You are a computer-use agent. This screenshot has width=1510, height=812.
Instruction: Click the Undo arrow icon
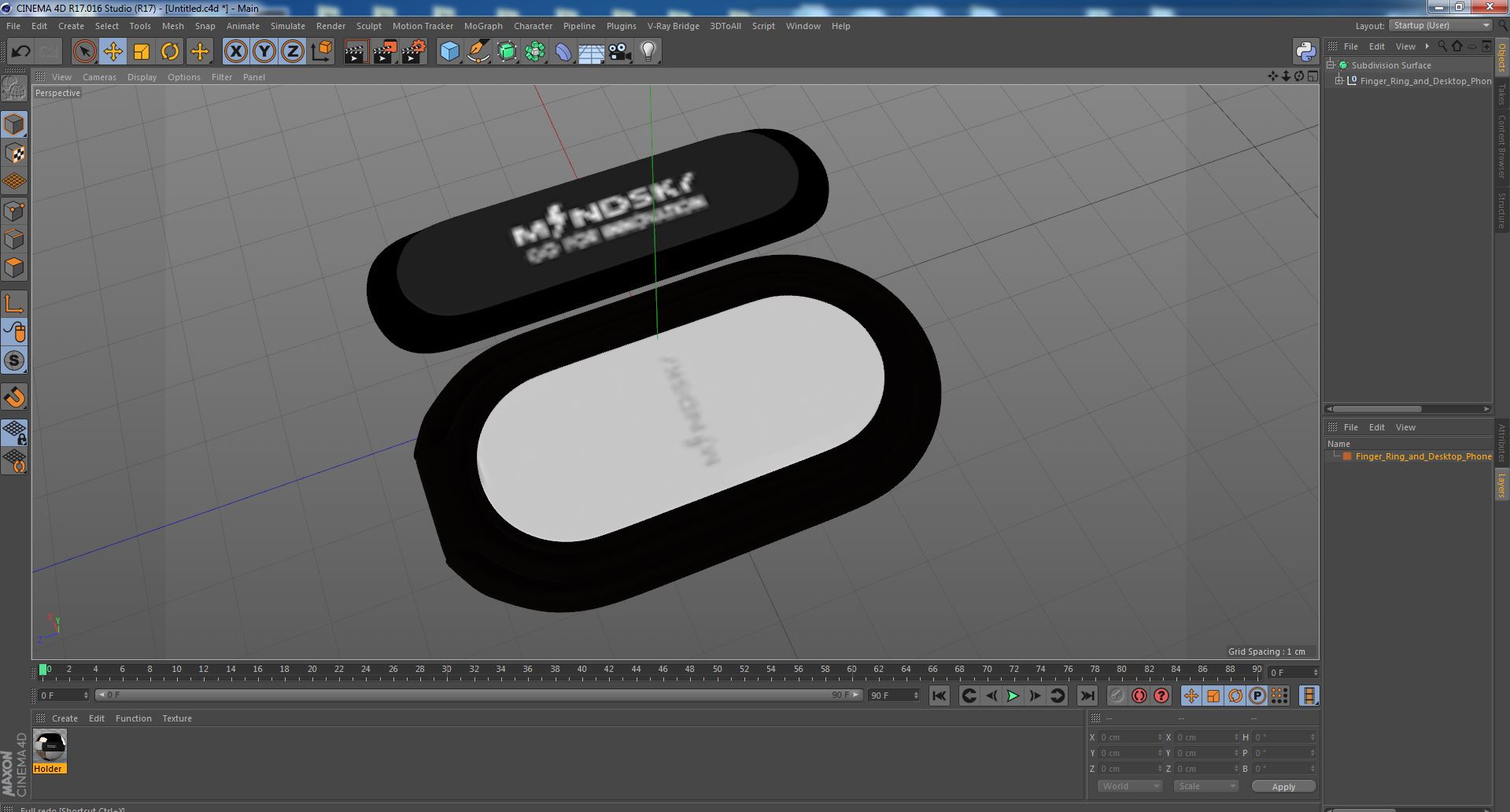20,52
